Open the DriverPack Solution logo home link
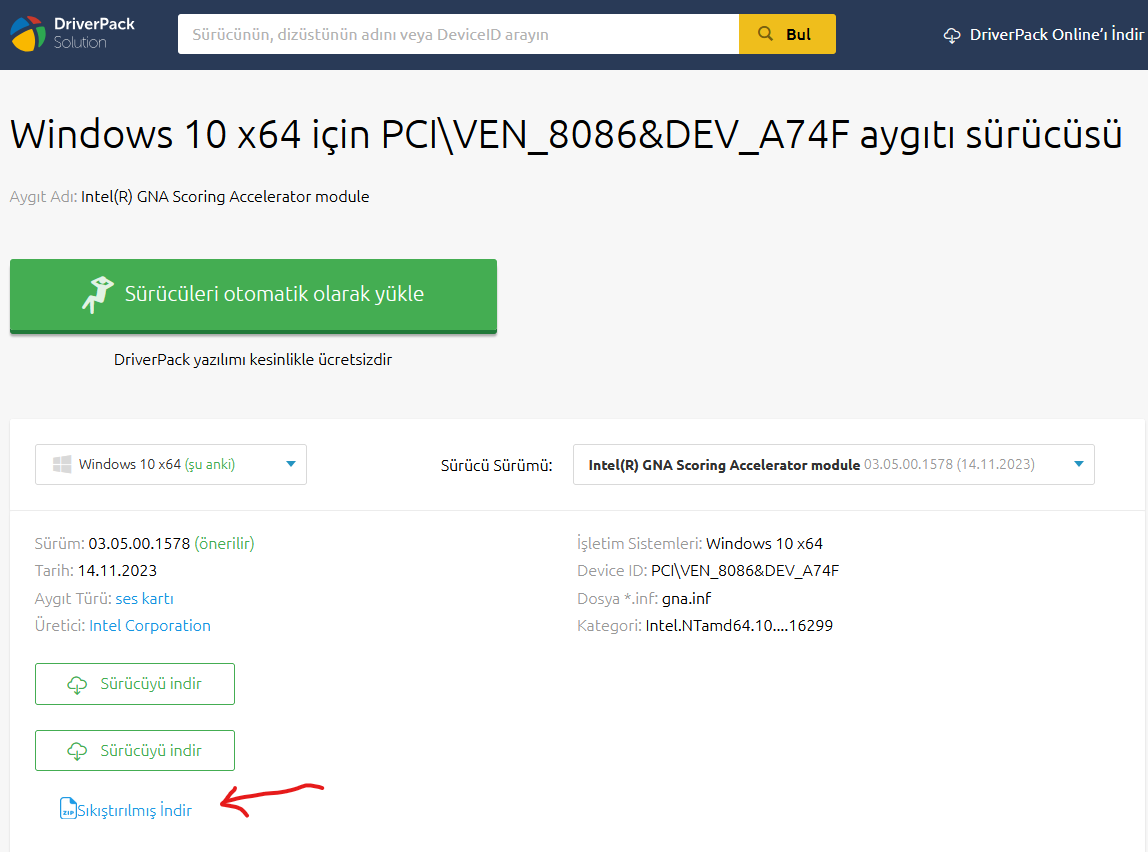Image resolution: width=1148 pixels, height=852 pixels. (x=72, y=34)
